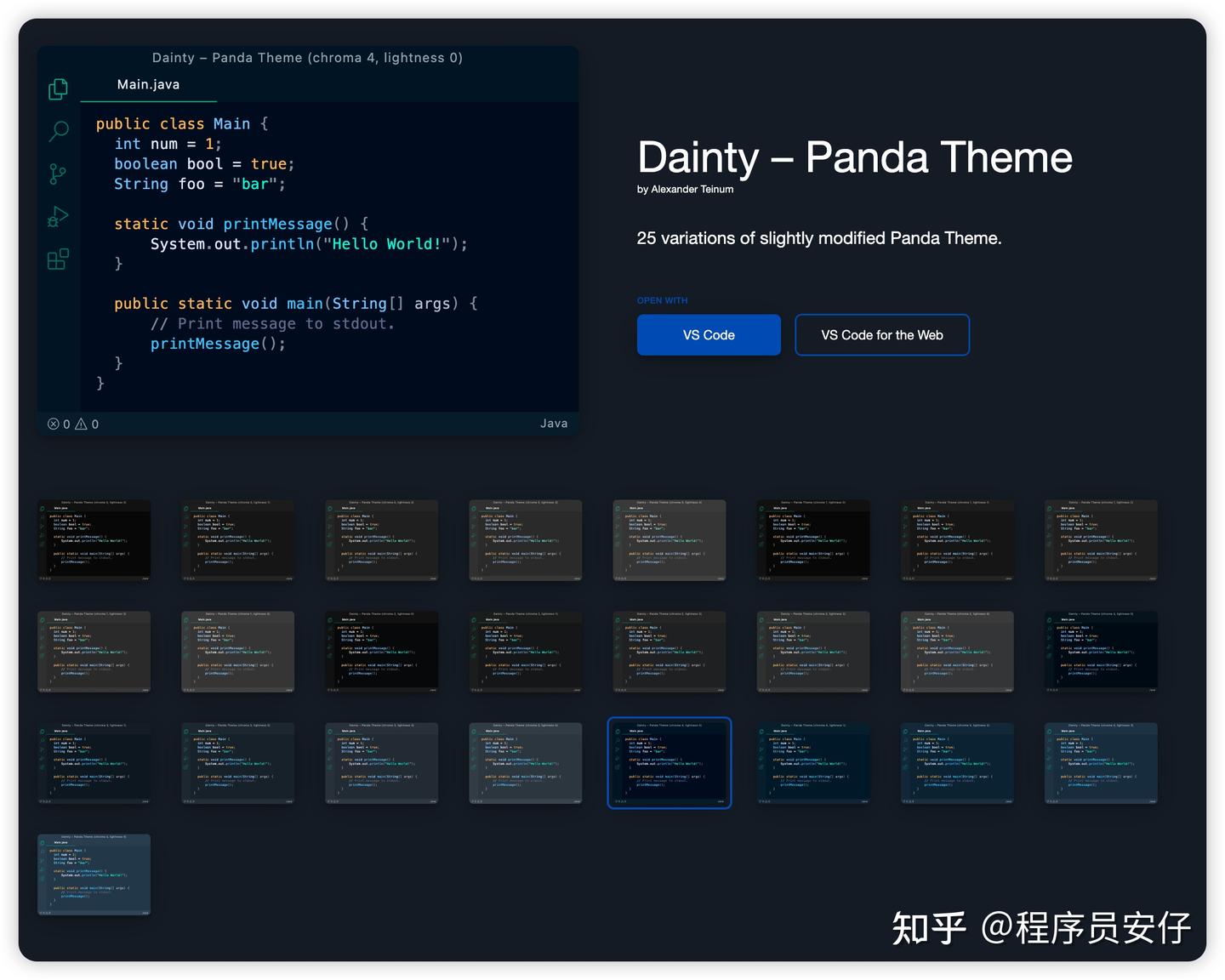Click the Dainty – Panda Theme heading
The width and height of the screenshot is (1225, 980).
(854, 157)
